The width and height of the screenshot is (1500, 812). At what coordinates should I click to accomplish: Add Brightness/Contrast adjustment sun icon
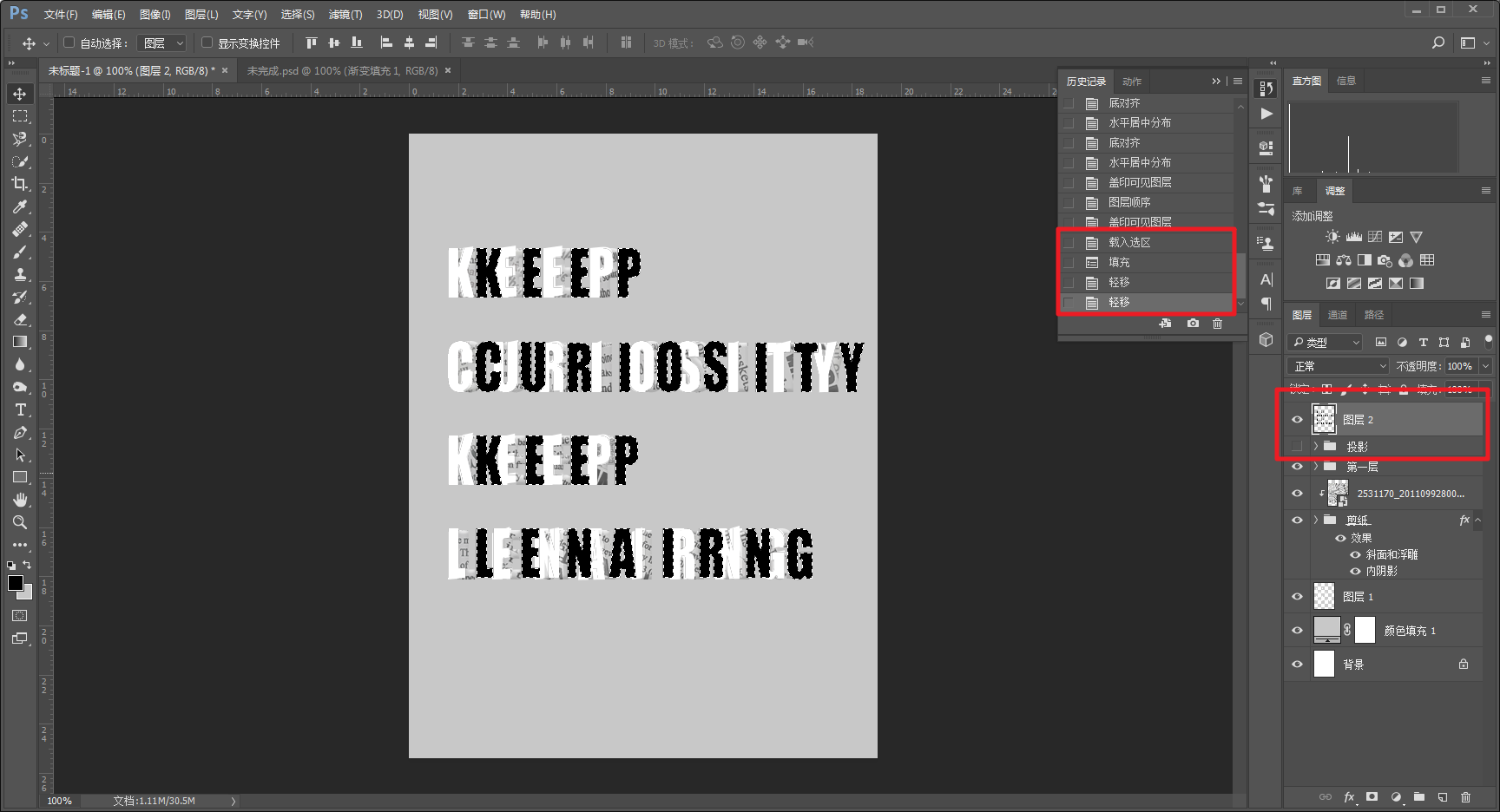pyautogui.click(x=1333, y=237)
